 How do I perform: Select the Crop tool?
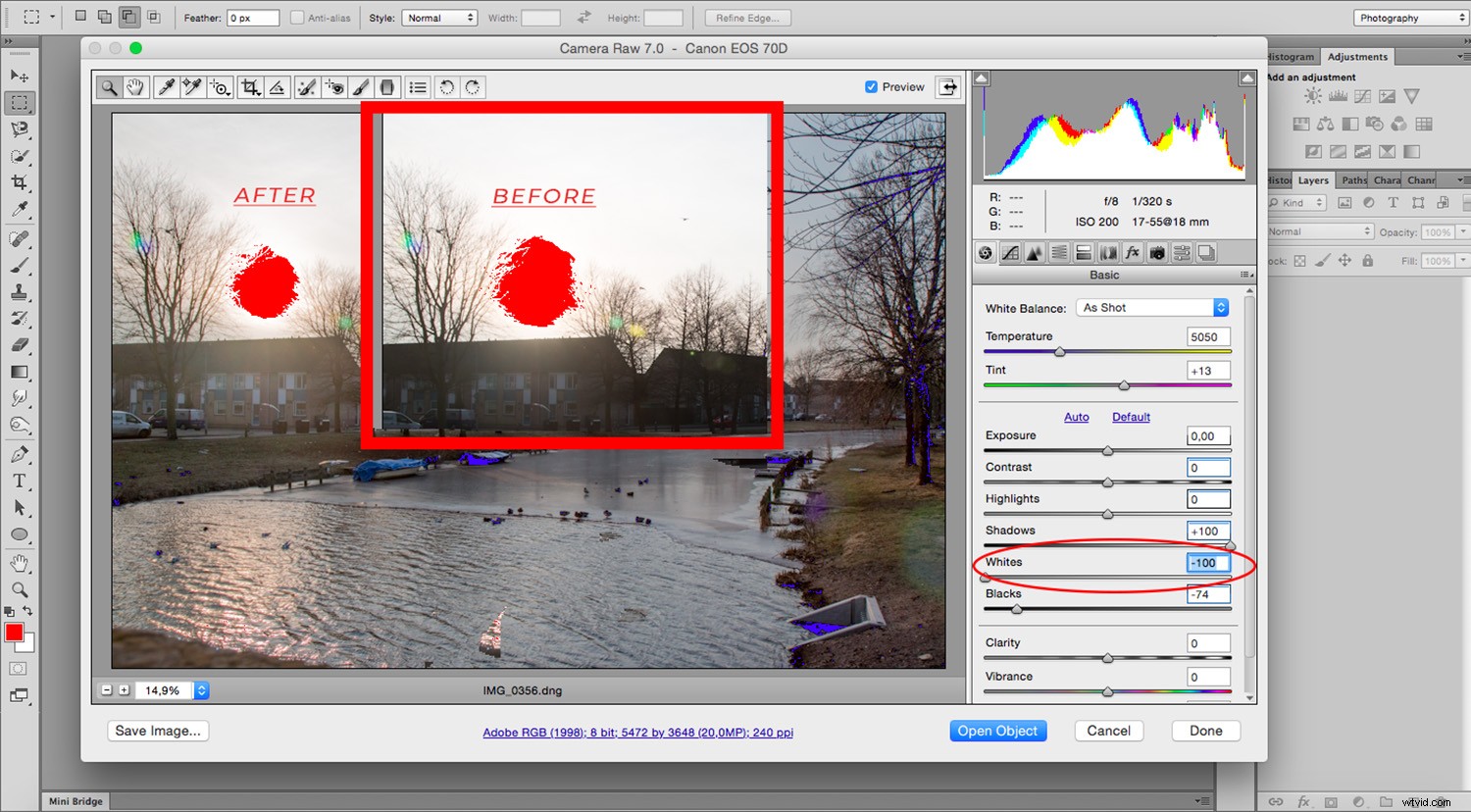click(x=249, y=86)
